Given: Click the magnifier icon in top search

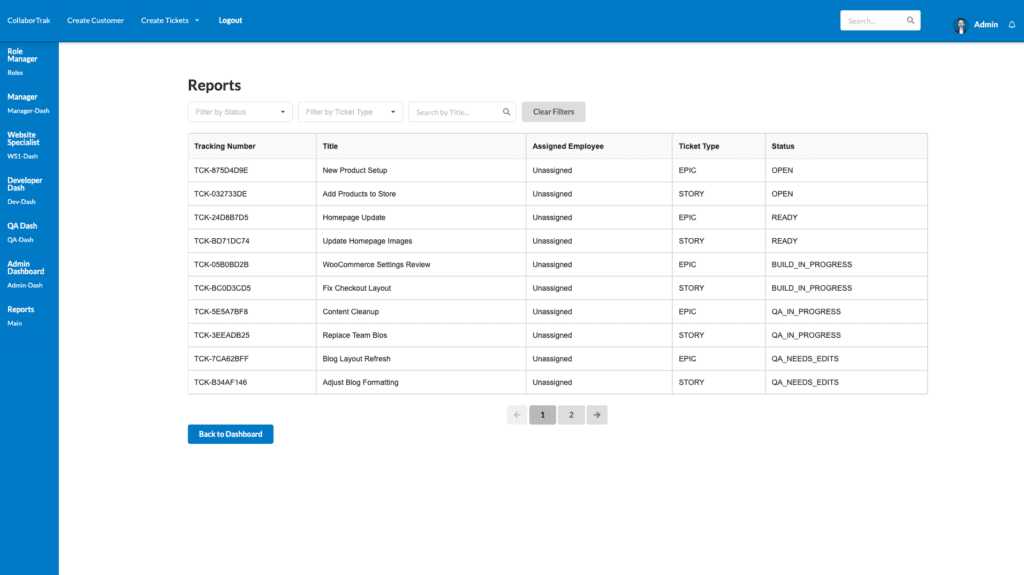Looking at the screenshot, I should click(x=910, y=20).
